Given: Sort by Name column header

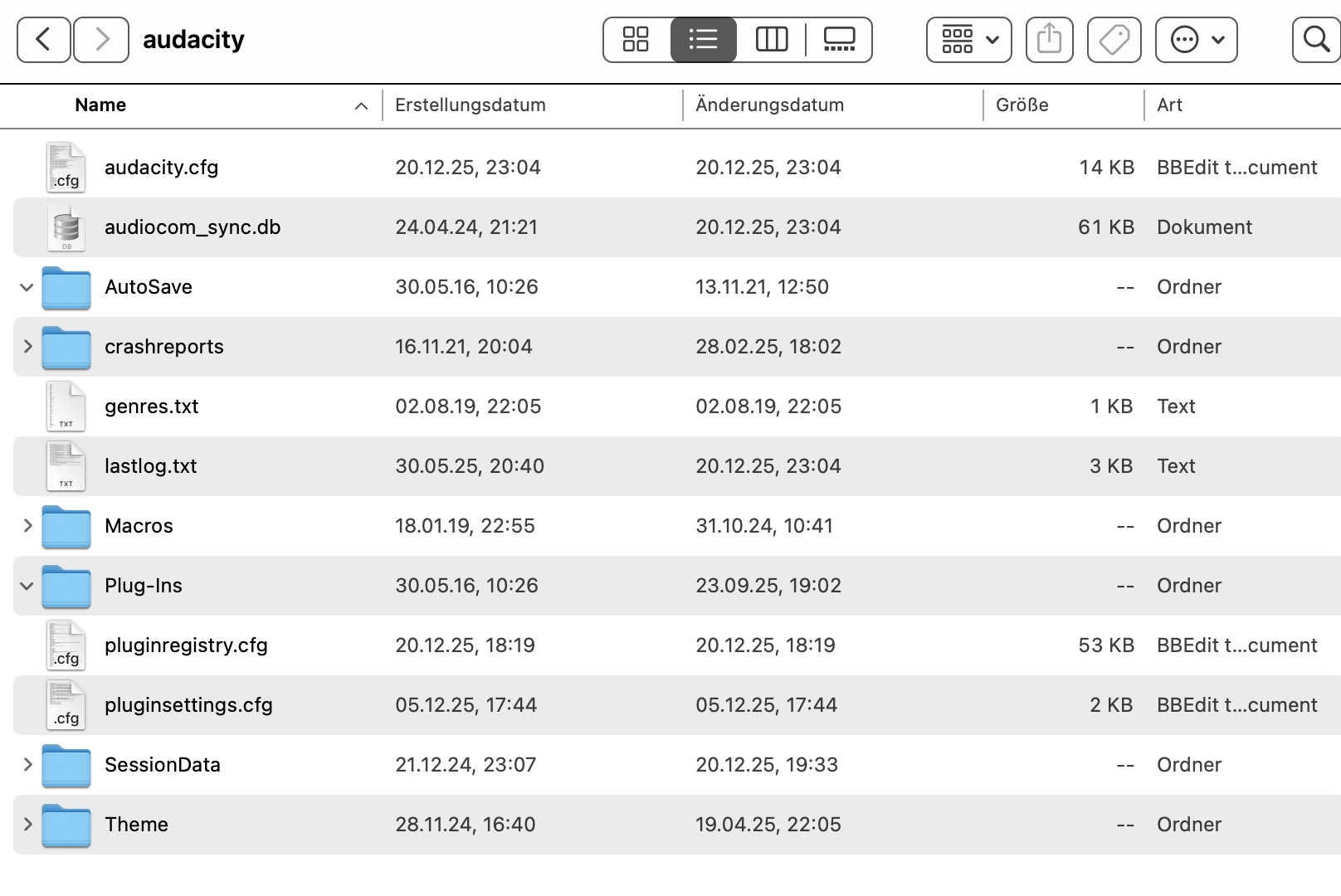Looking at the screenshot, I should 100,105.
